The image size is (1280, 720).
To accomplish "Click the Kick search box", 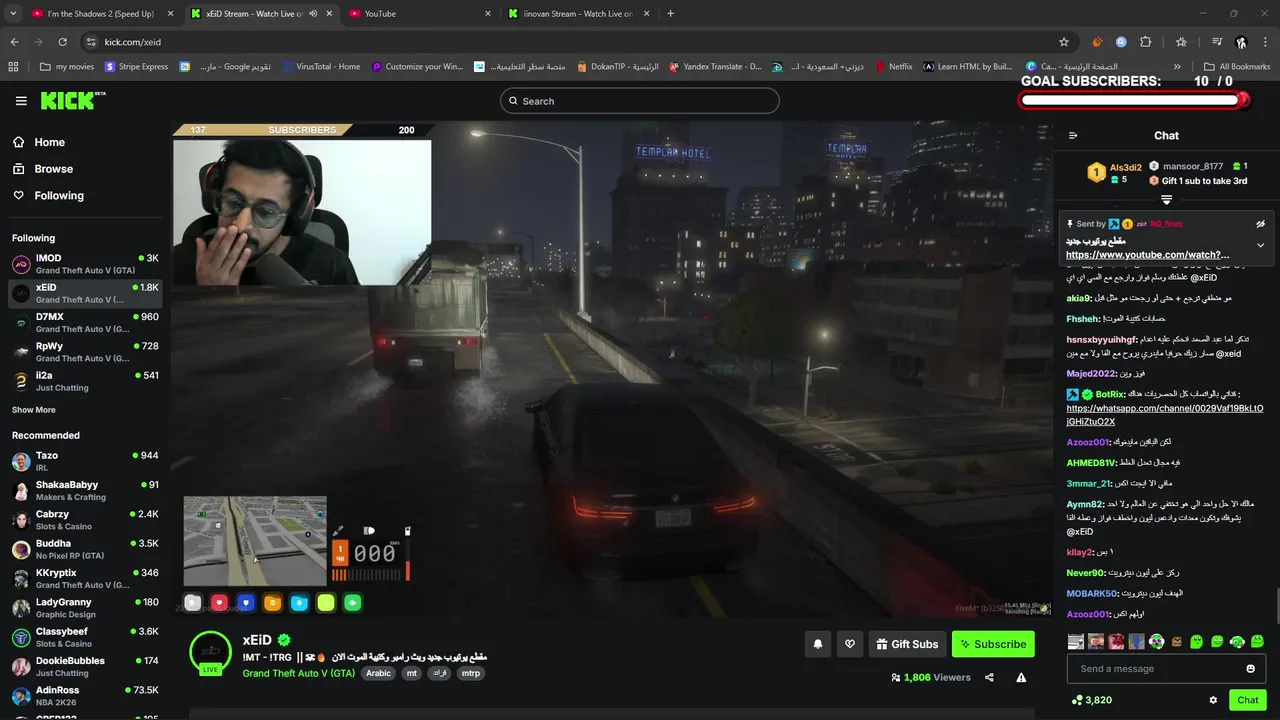I will 640,101.
